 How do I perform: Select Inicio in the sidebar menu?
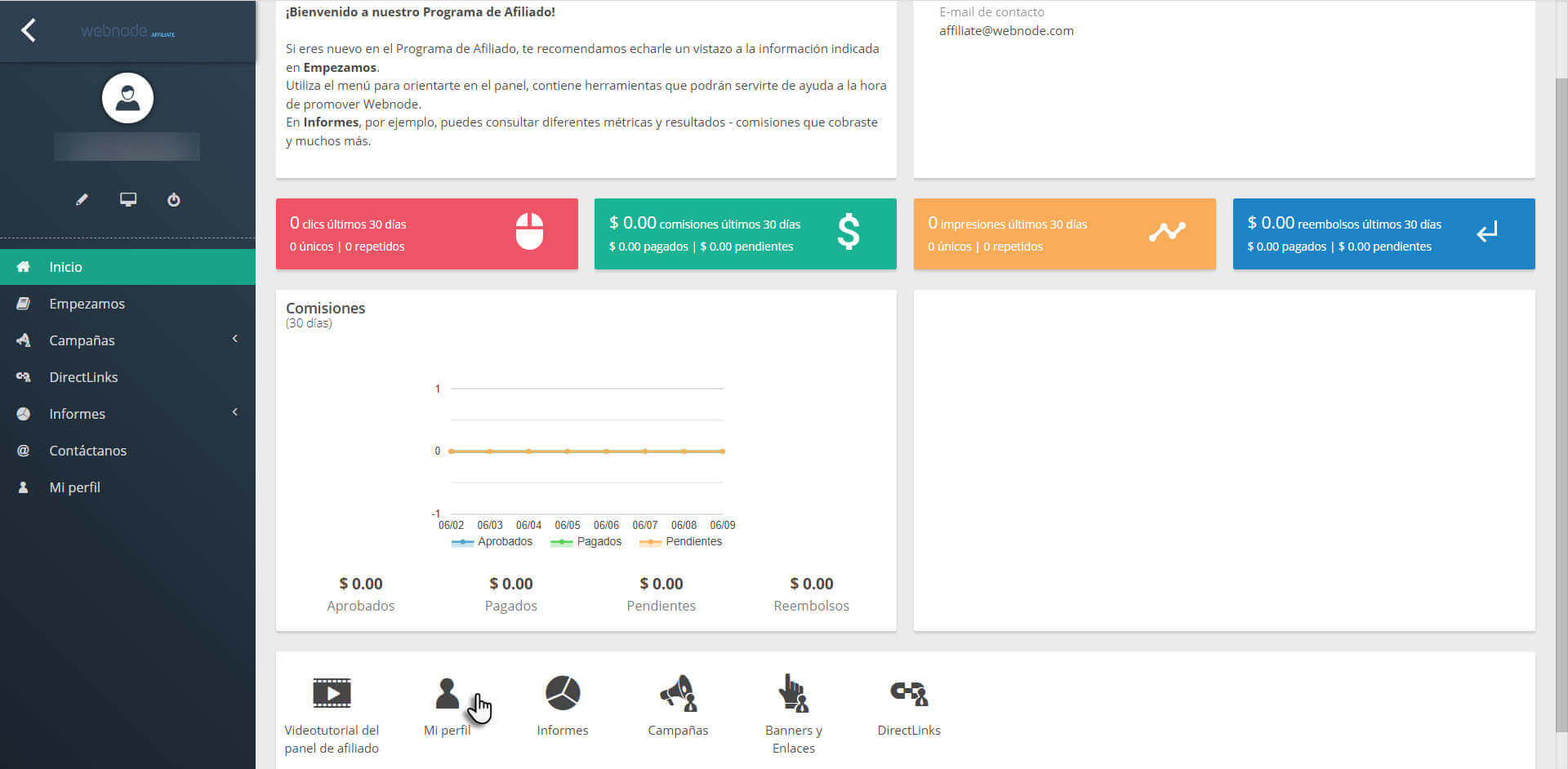(x=65, y=267)
